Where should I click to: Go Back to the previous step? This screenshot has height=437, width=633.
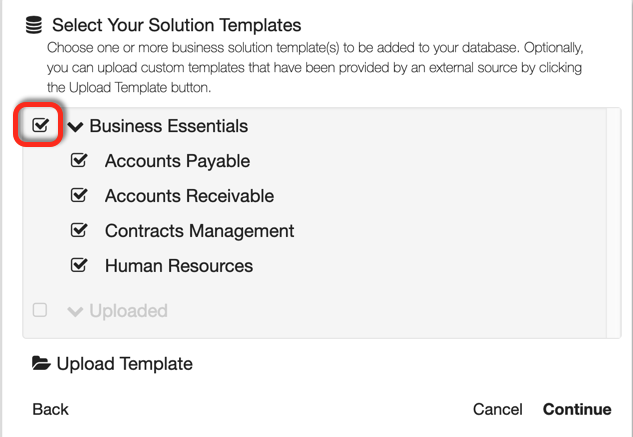point(51,409)
